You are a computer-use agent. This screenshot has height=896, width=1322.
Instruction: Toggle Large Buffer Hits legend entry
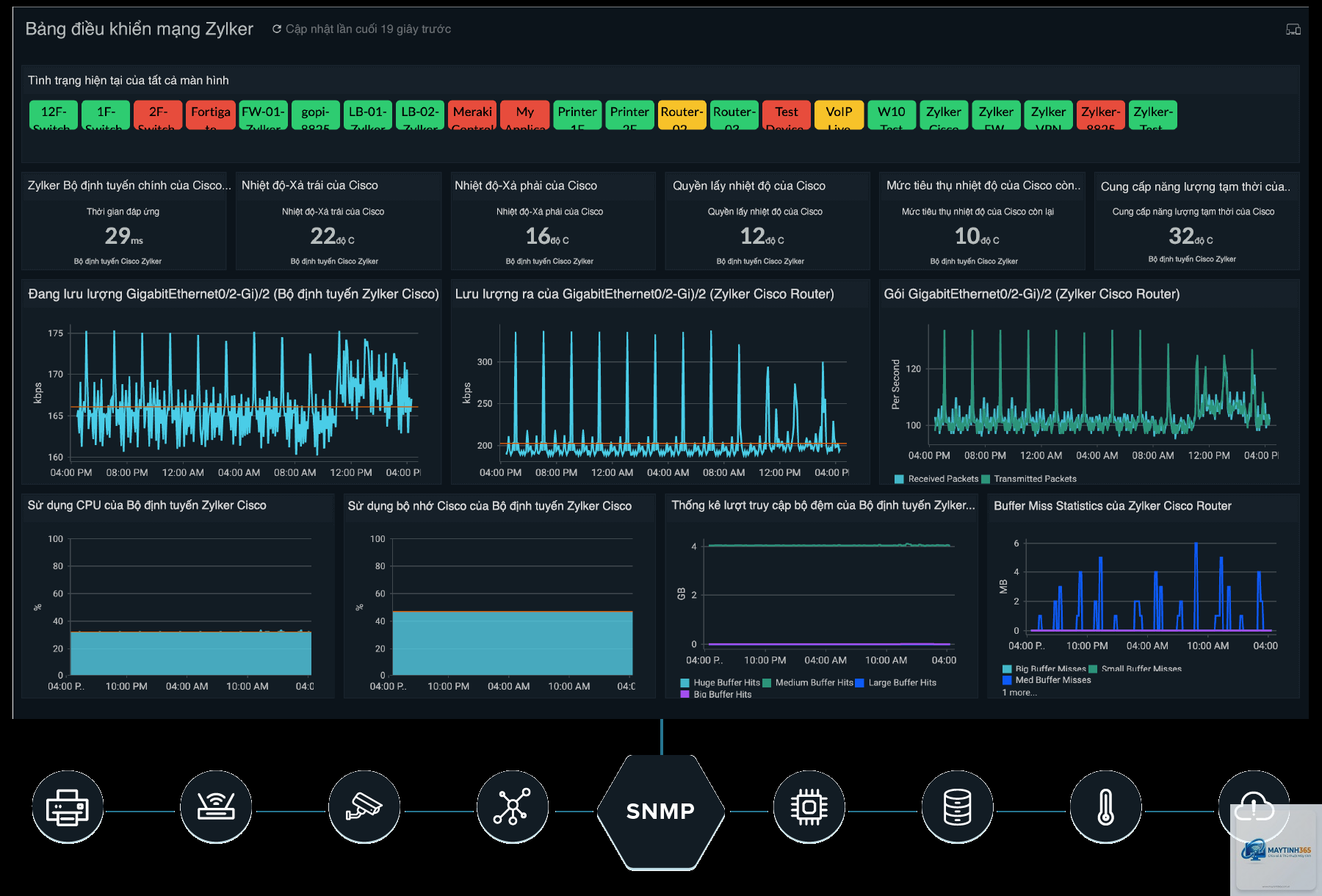coord(896,683)
